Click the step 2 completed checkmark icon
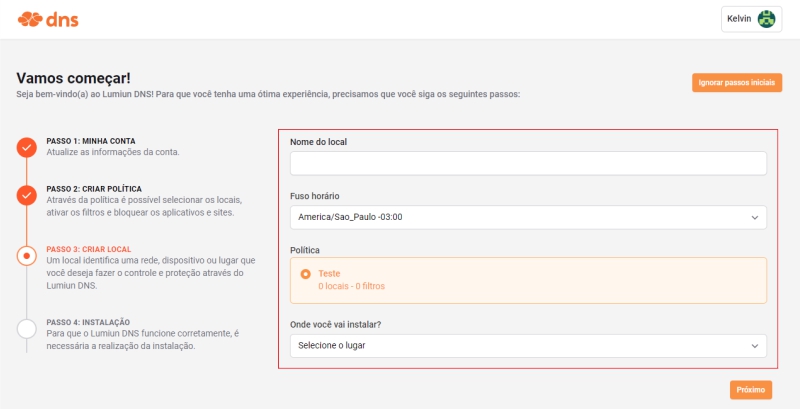Viewport: 800px width, 409px height. tap(27, 195)
